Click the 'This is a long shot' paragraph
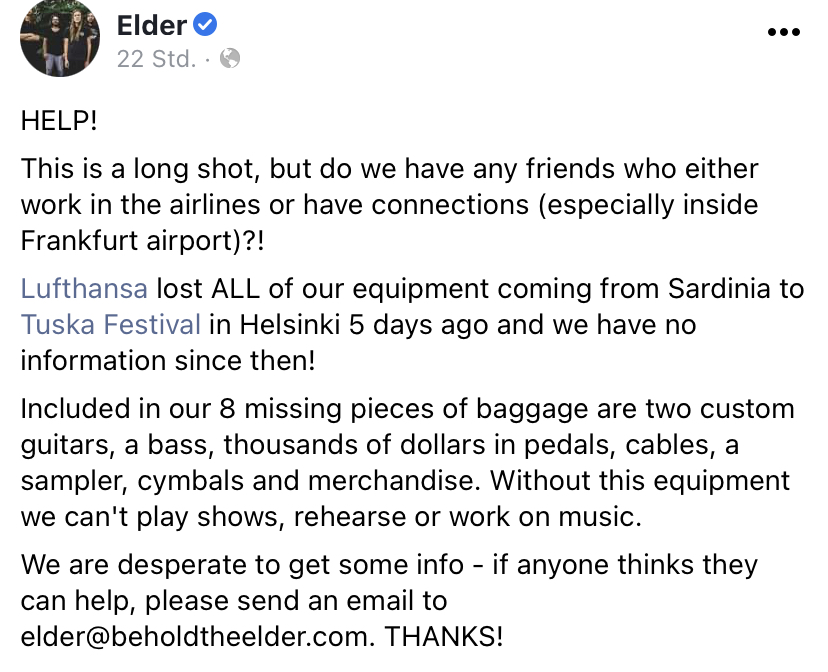The height and width of the screenshot is (672, 828). [x=390, y=205]
